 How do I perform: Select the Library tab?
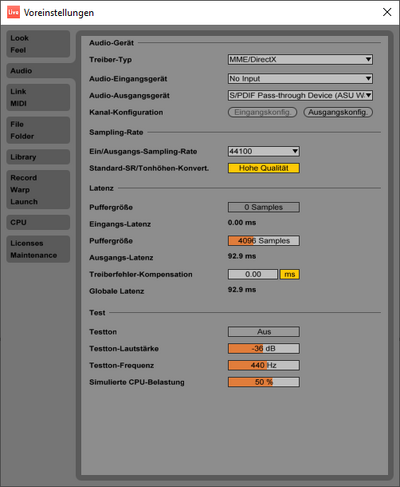[x=38, y=157]
